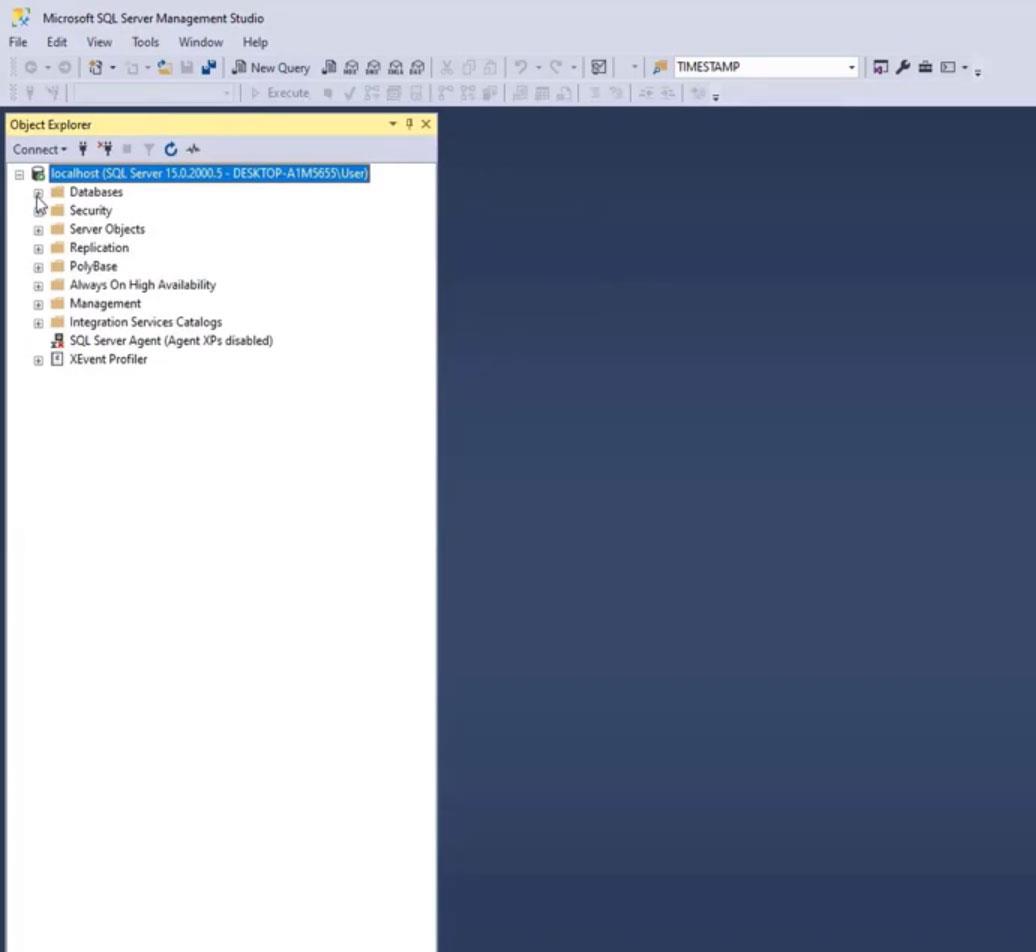Select the localhost server node

pos(209,174)
